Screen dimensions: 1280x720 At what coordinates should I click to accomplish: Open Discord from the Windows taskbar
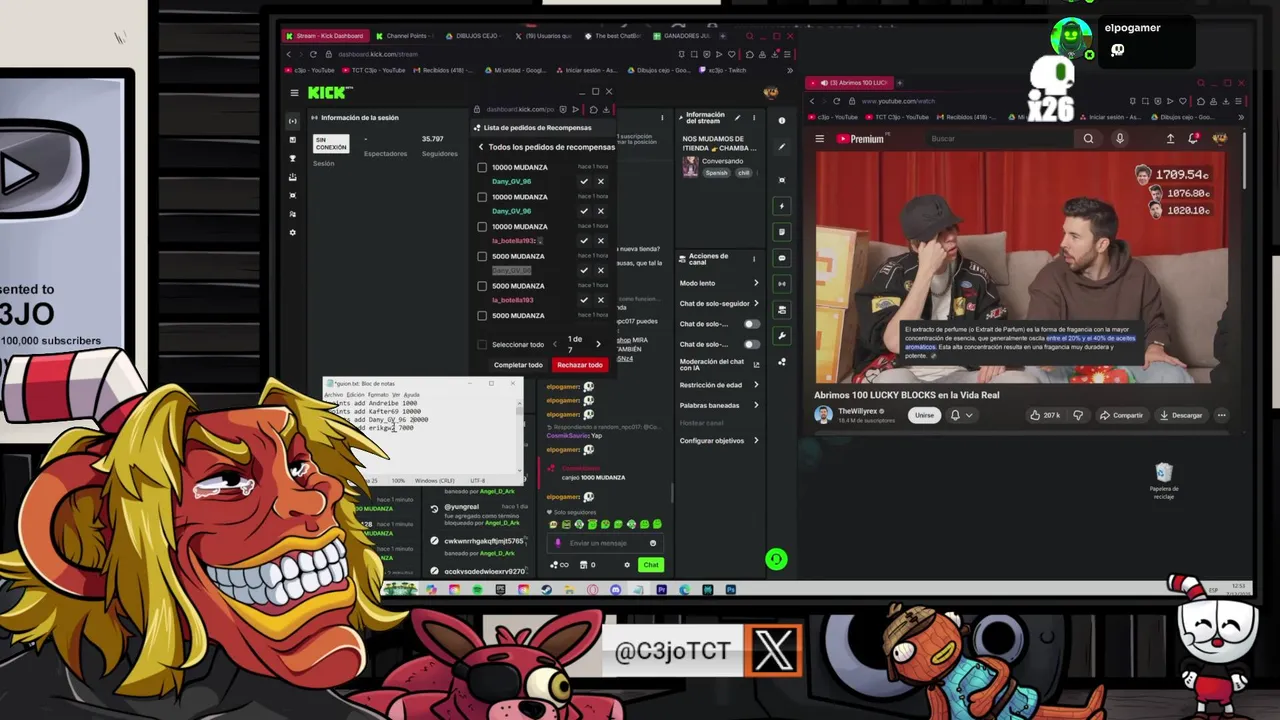click(615, 590)
